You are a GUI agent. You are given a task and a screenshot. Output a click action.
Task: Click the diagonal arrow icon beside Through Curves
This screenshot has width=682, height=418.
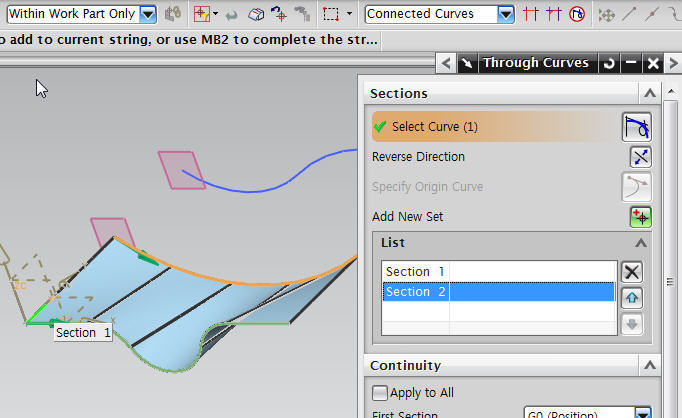tap(467, 64)
